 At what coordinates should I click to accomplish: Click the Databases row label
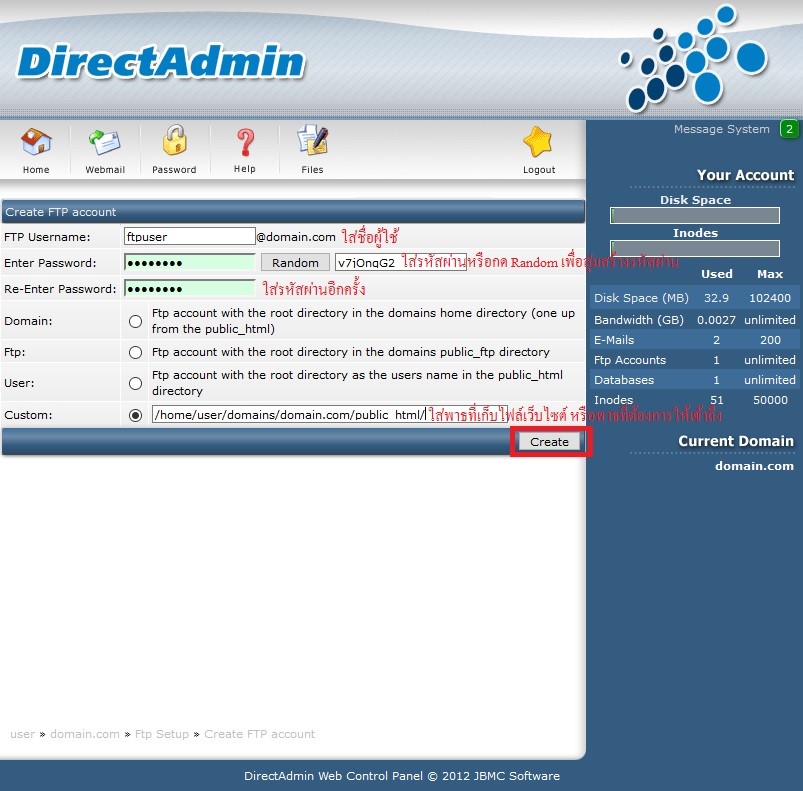point(624,380)
